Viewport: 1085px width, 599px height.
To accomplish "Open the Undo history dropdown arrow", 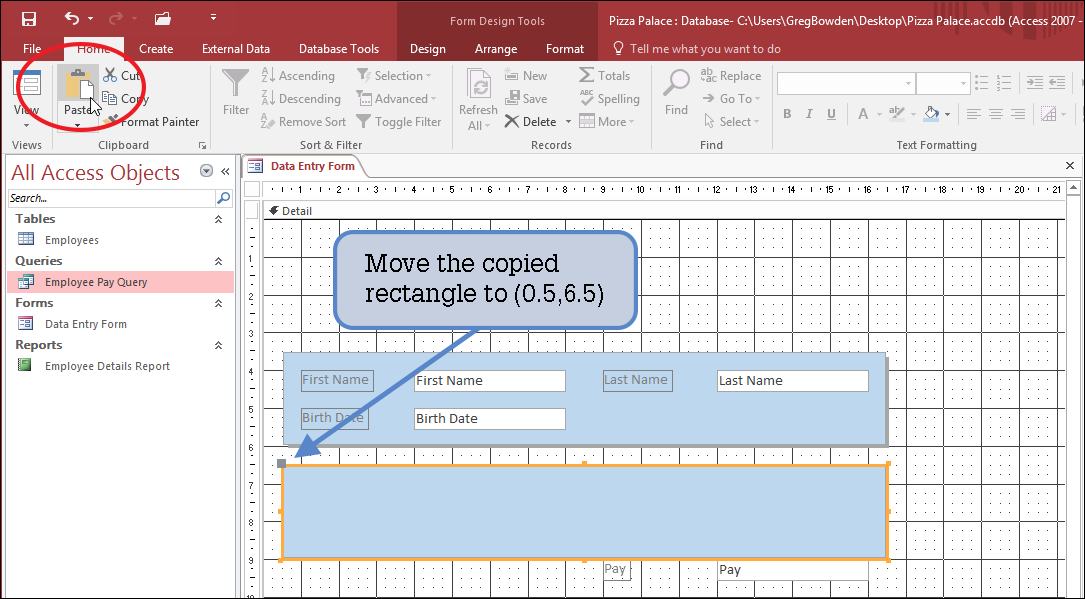I will (x=90, y=19).
